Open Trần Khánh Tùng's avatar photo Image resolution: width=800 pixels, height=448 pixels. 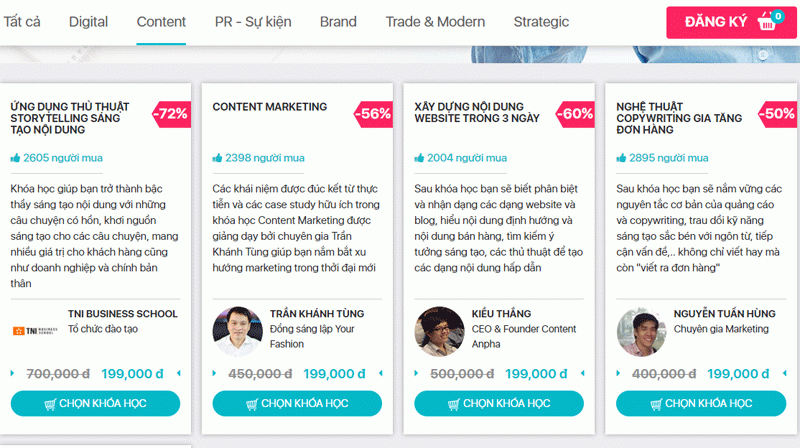point(237,331)
